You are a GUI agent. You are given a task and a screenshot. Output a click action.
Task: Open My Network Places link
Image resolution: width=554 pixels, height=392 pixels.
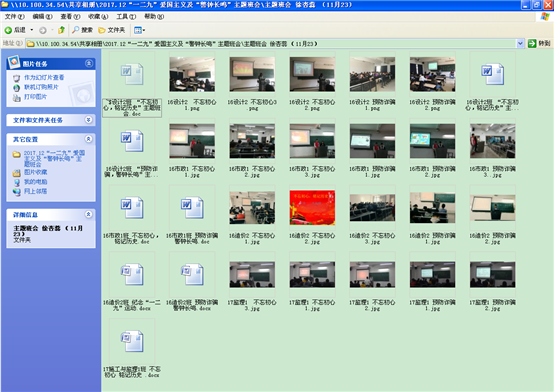click(35, 191)
